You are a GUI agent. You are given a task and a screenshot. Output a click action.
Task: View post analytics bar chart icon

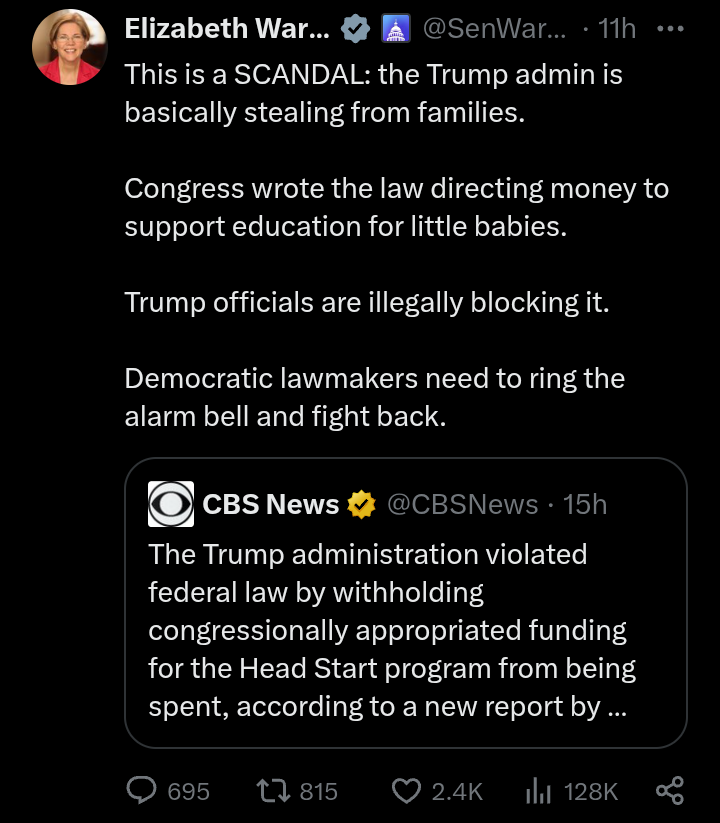(x=538, y=791)
